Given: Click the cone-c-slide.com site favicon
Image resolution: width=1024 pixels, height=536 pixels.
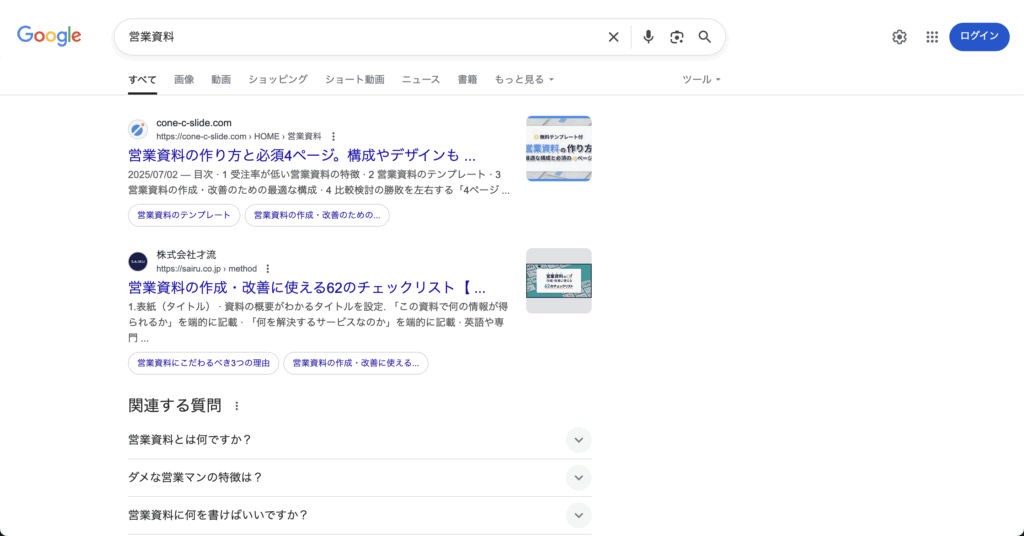Looking at the screenshot, I should pos(138,129).
